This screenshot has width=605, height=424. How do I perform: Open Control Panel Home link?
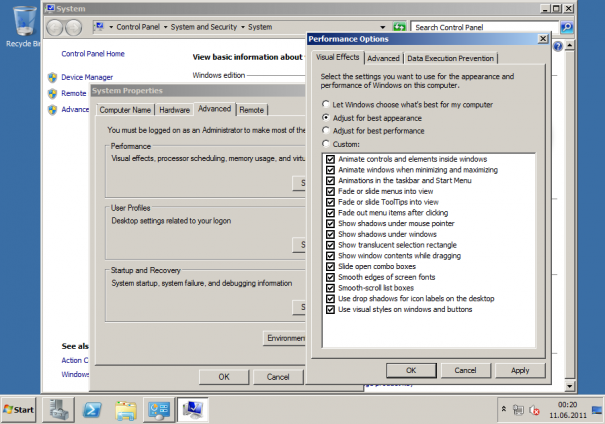(93, 54)
